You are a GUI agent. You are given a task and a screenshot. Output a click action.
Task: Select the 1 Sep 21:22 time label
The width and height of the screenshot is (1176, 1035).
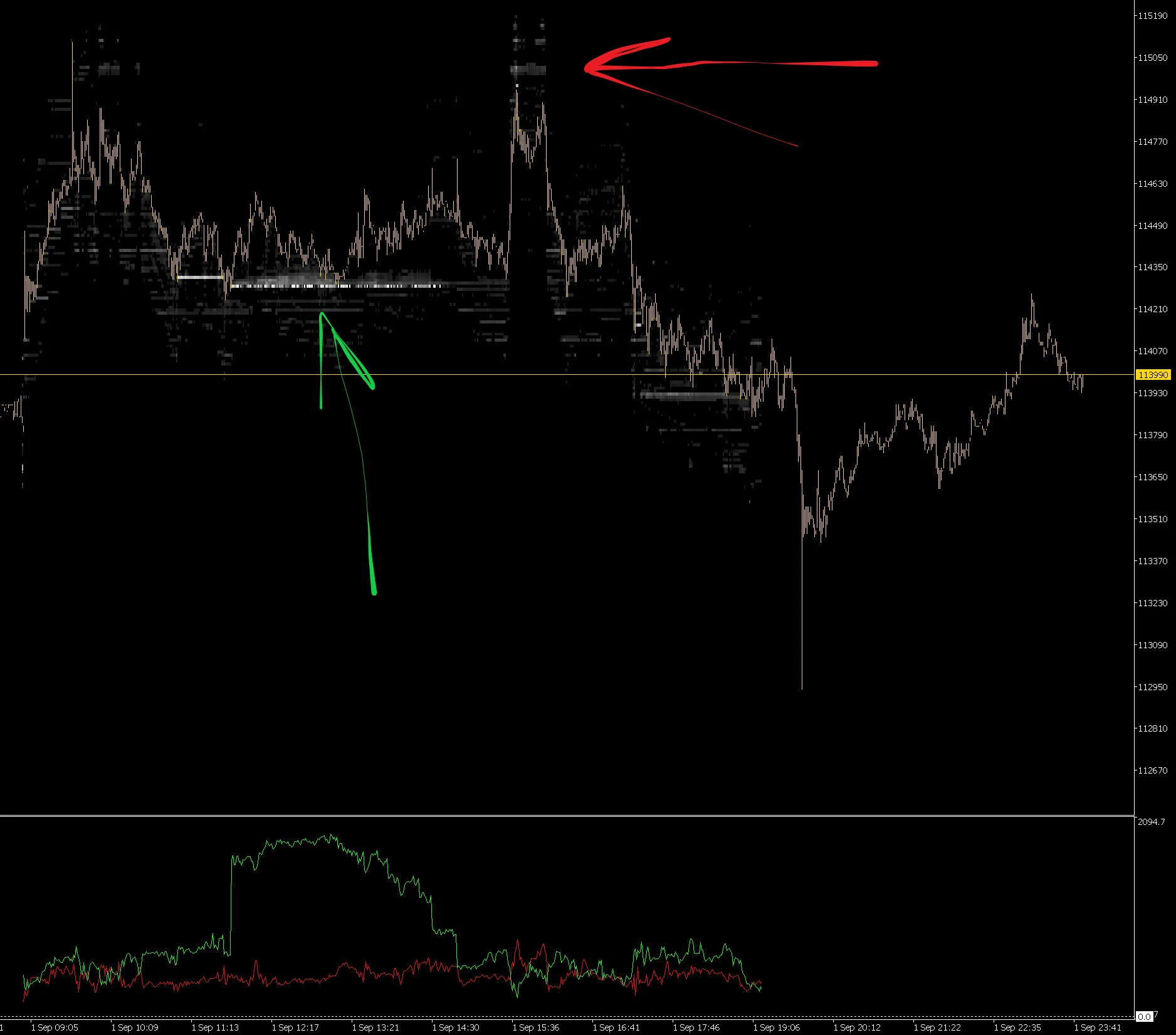pos(937,1027)
